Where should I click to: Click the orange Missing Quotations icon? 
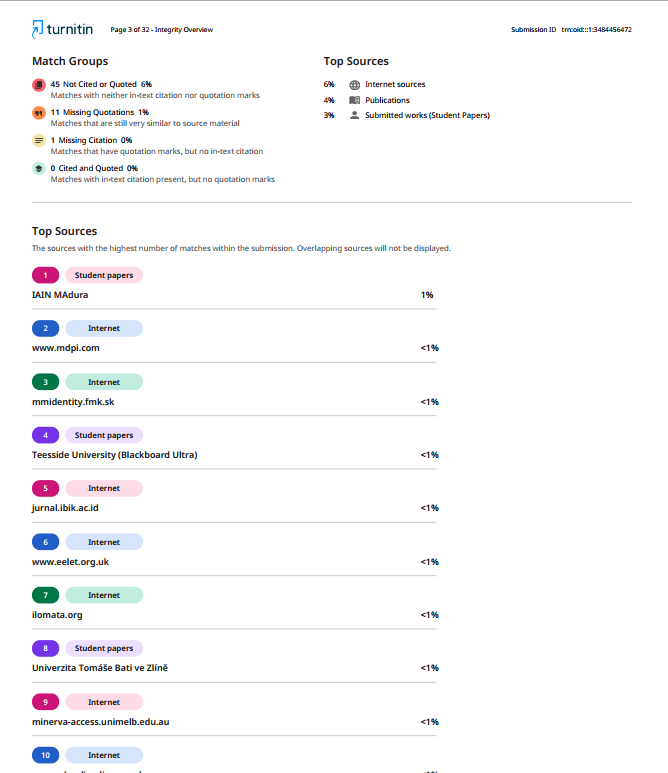[39, 113]
